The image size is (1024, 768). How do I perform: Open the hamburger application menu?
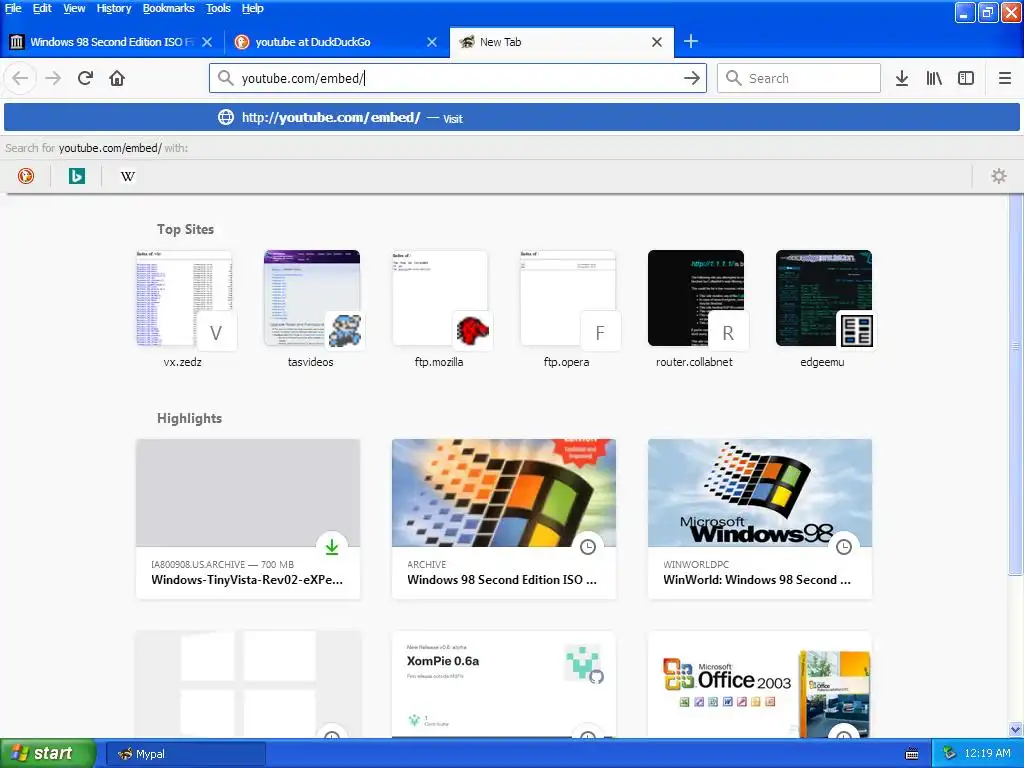point(1005,78)
